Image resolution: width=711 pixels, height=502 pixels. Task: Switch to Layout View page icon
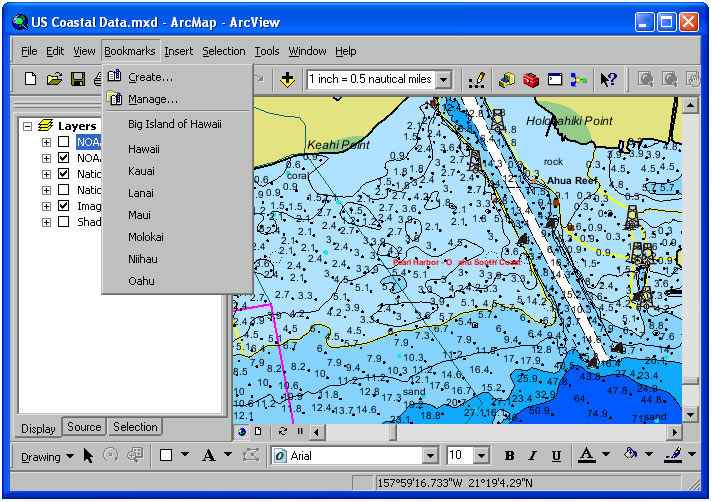click(258, 431)
